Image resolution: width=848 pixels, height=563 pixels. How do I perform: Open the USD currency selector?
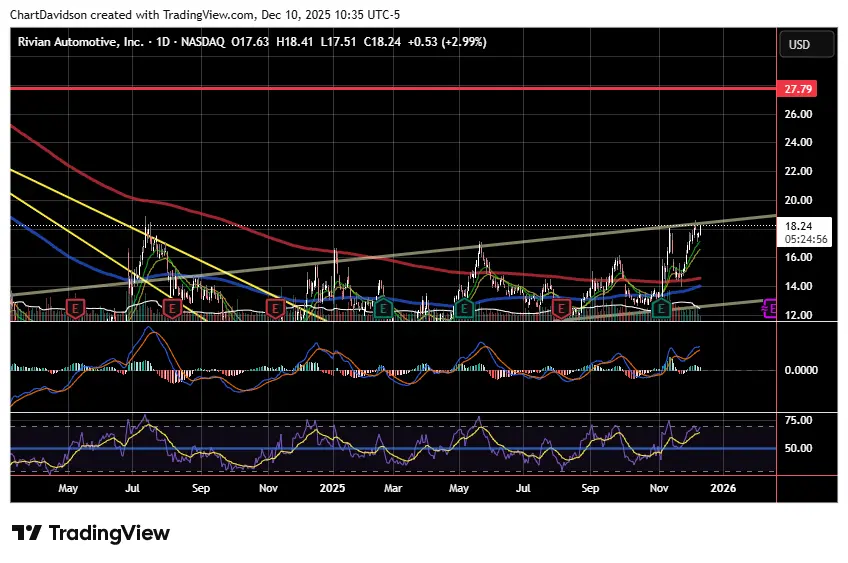(x=806, y=44)
